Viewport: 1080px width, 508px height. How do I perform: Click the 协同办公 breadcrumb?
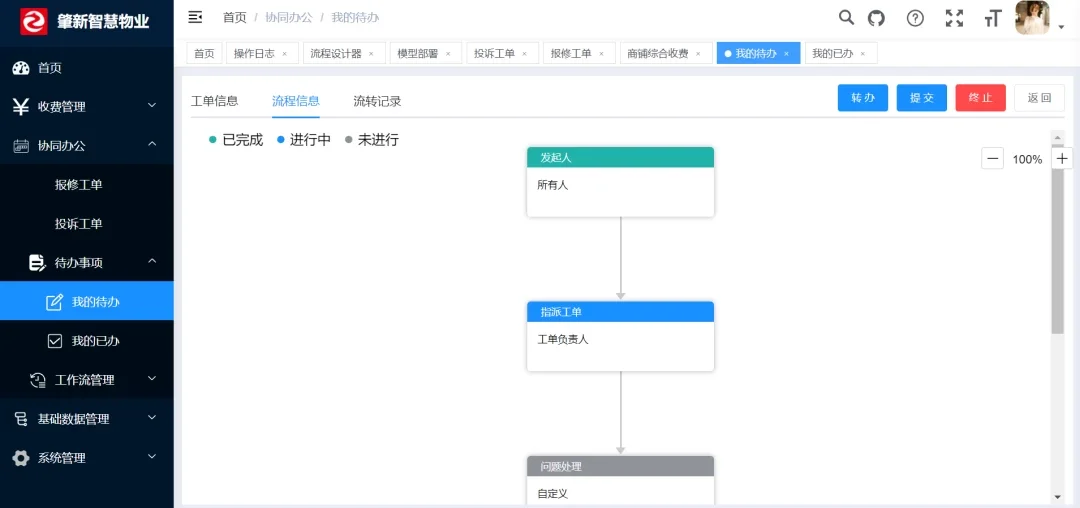289,18
